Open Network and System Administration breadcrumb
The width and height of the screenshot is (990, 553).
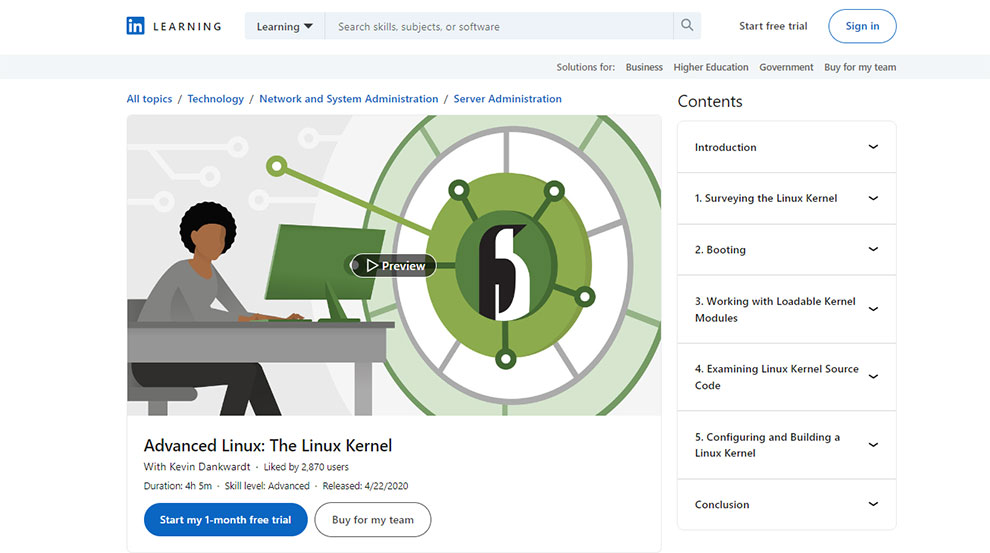(348, 99)
